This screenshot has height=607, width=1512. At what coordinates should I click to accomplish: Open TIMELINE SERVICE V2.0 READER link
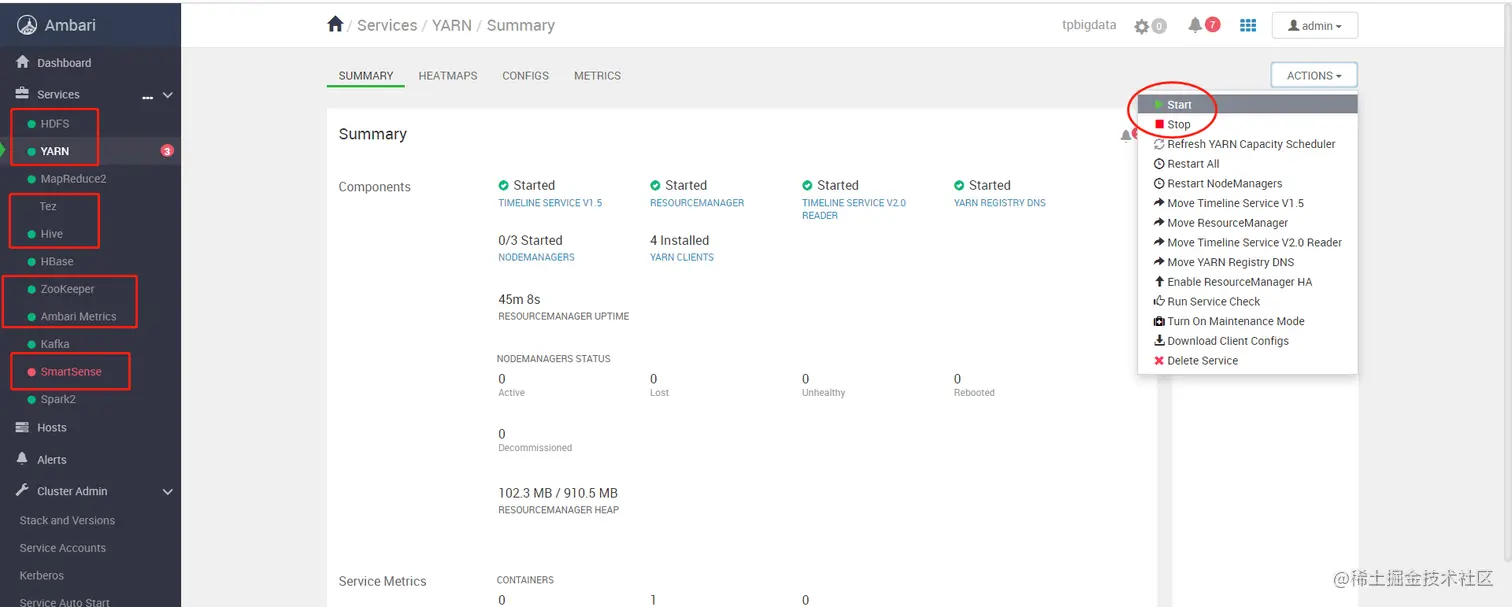[854, 209]
